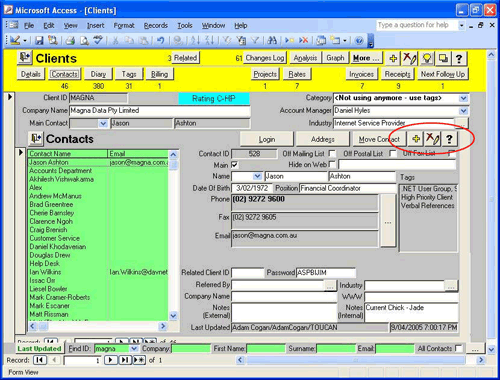Screen dimensions: 500x380
Task: Click the Filter By Form icon
Action: (x=241, y=41)
